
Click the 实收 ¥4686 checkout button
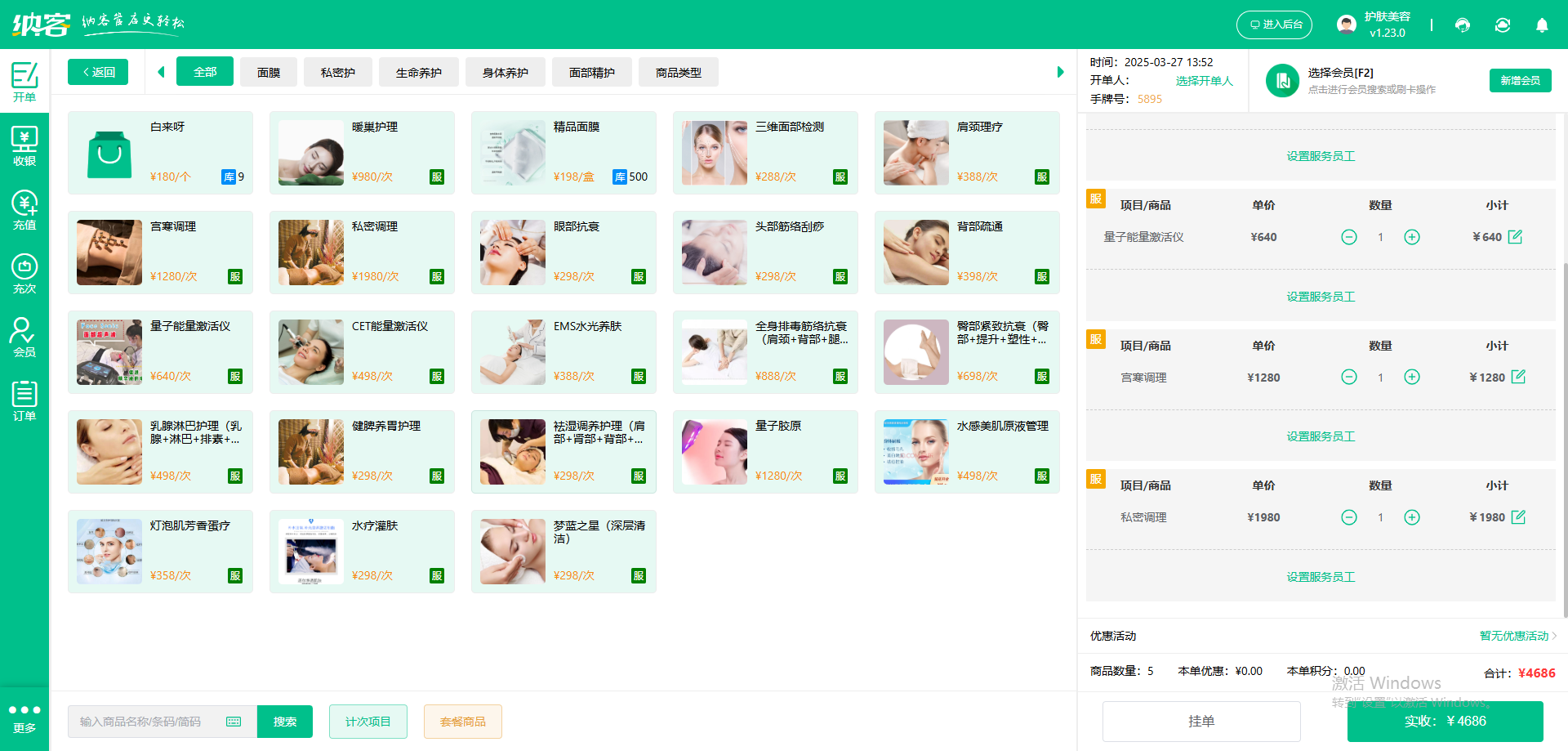coord(1445,722)
